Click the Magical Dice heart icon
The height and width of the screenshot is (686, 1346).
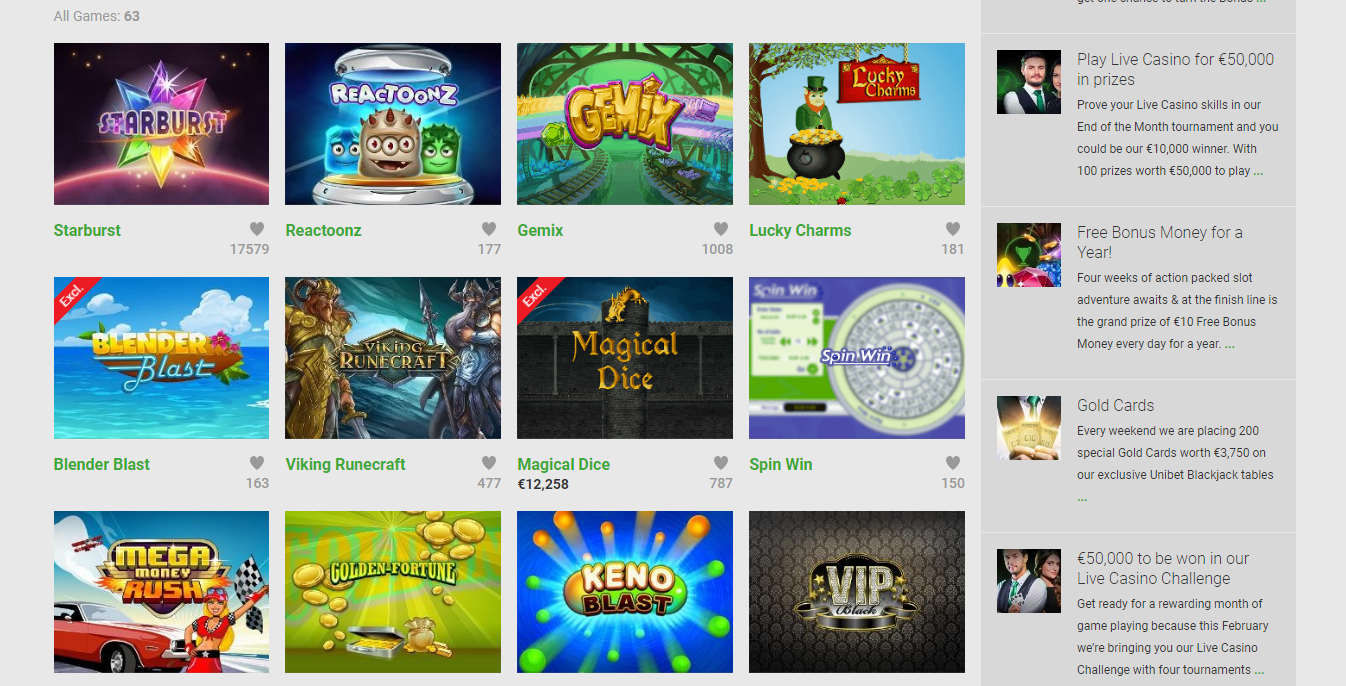(x=721, y=463)
